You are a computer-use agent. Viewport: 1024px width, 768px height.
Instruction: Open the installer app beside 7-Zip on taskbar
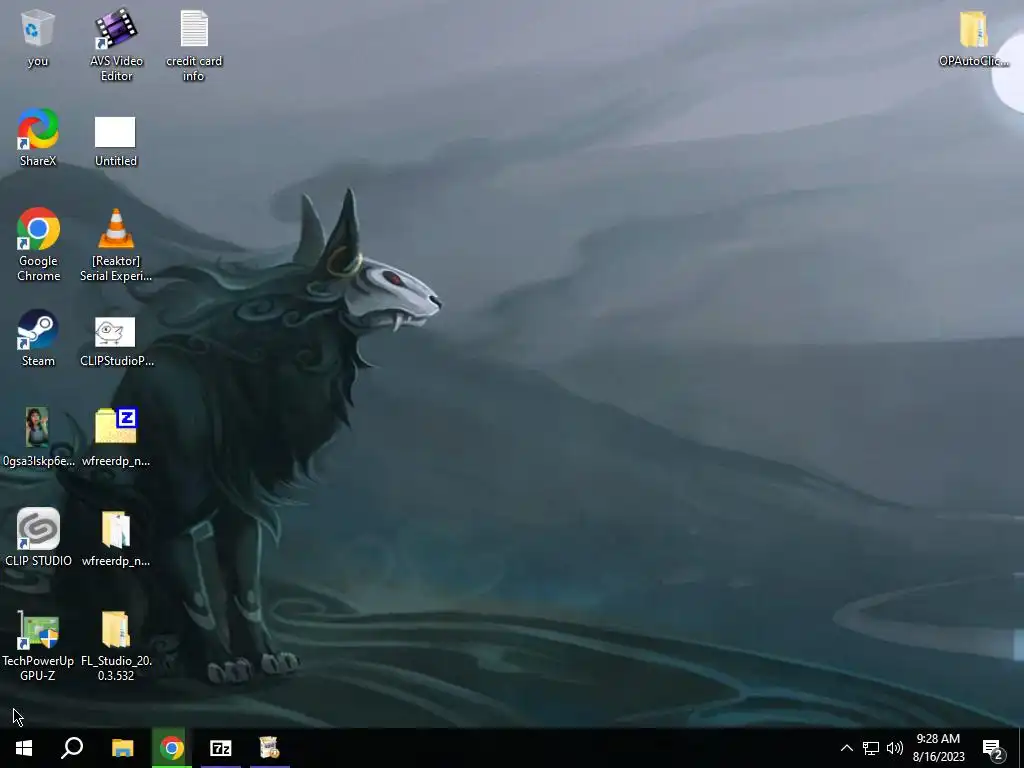click(x=270, y=748)
